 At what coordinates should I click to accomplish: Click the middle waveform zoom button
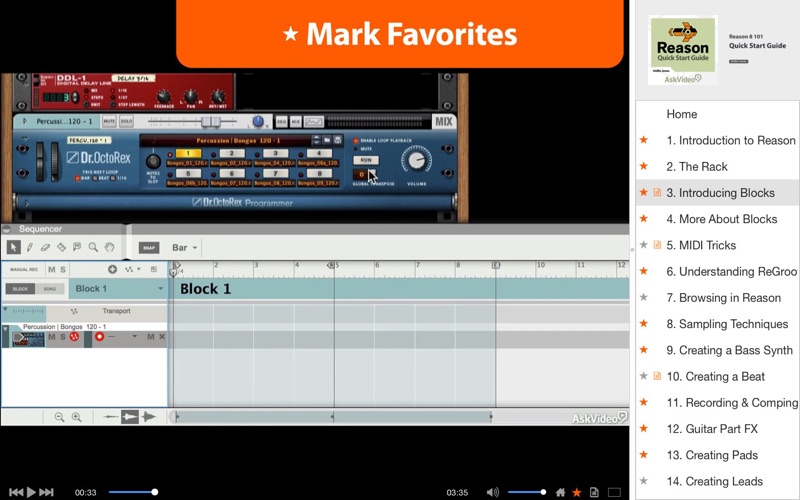(130, 417)
